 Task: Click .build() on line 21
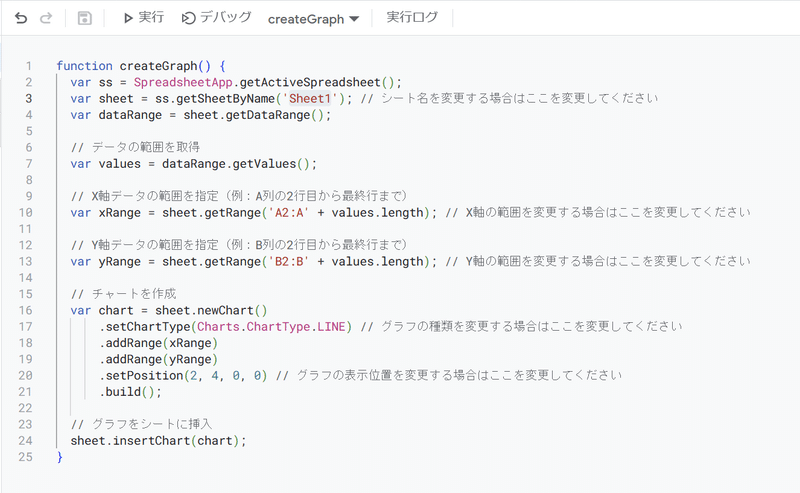point(130,392)
